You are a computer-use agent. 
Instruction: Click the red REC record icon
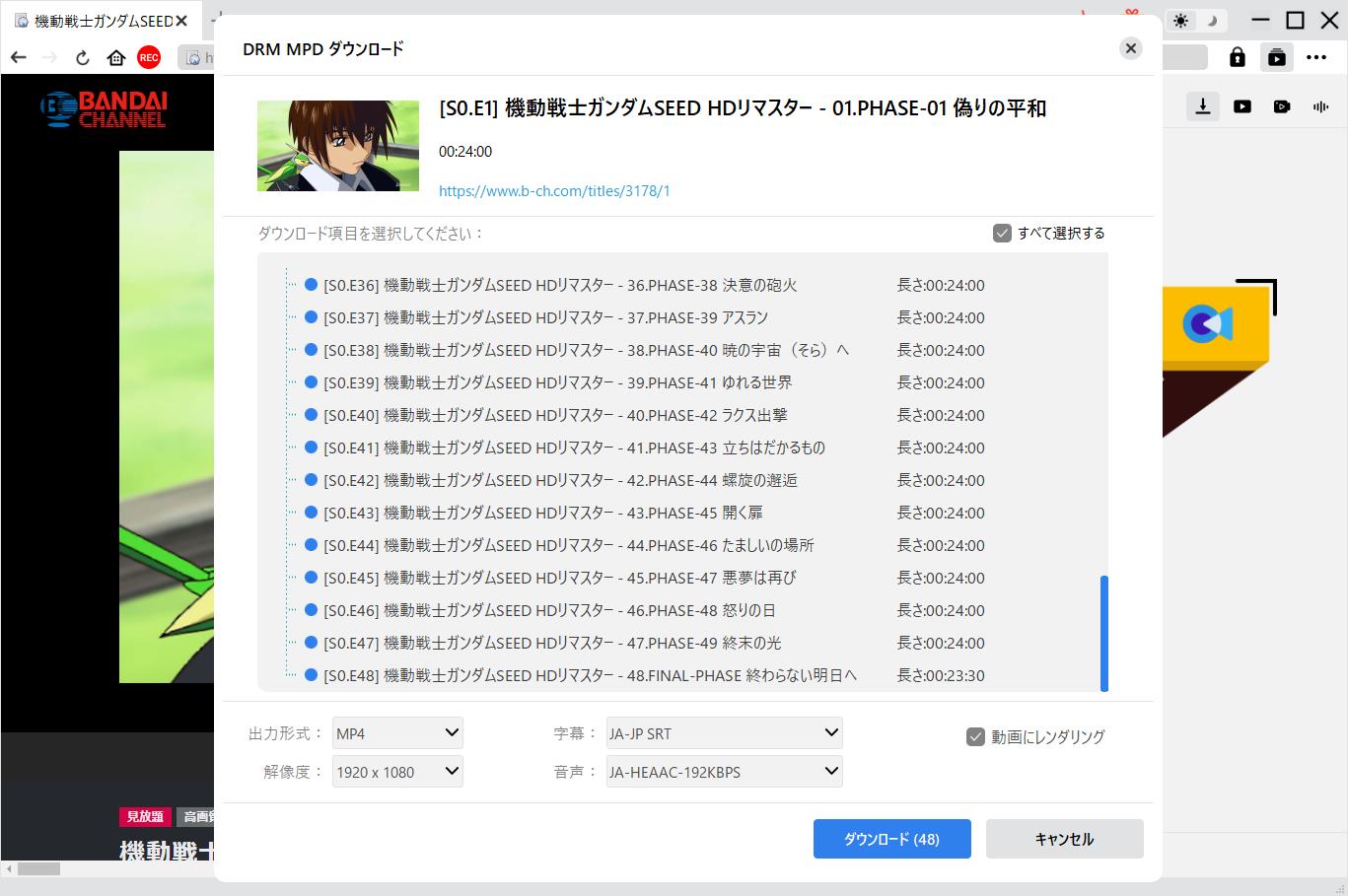[149, 58]
